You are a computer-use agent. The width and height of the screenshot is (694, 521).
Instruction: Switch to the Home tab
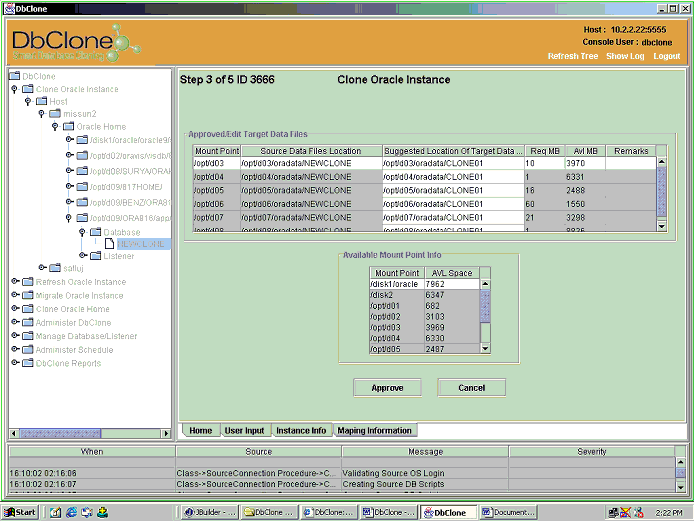pyautogui.click(x=200, y=430)
